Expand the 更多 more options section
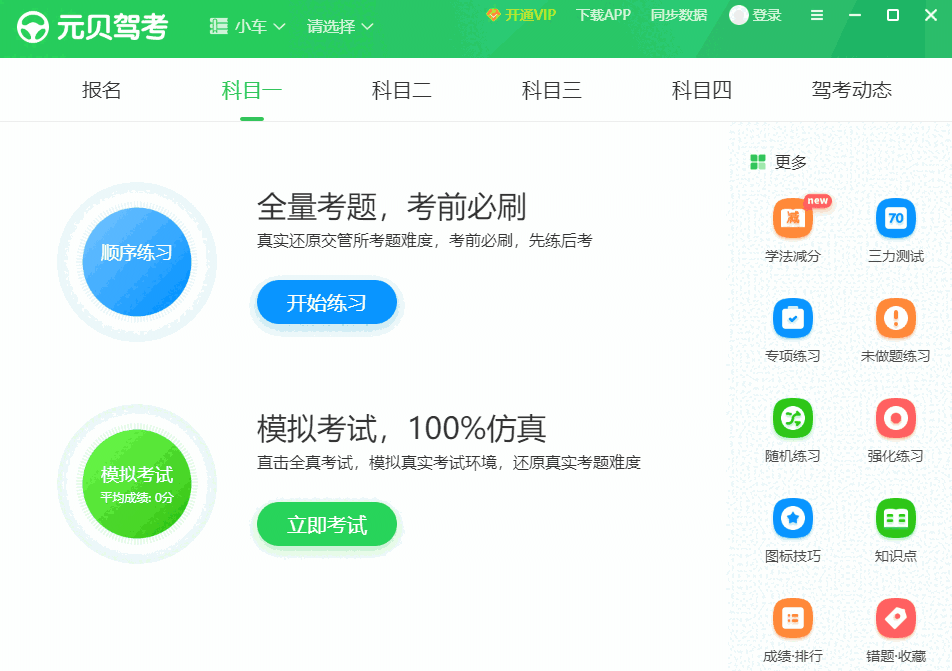 [776, 161]
